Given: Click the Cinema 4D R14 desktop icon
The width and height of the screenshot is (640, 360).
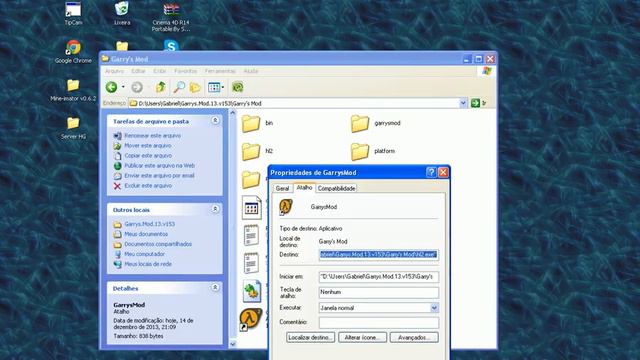Looking at the screenshot, I should coord(171,10).
